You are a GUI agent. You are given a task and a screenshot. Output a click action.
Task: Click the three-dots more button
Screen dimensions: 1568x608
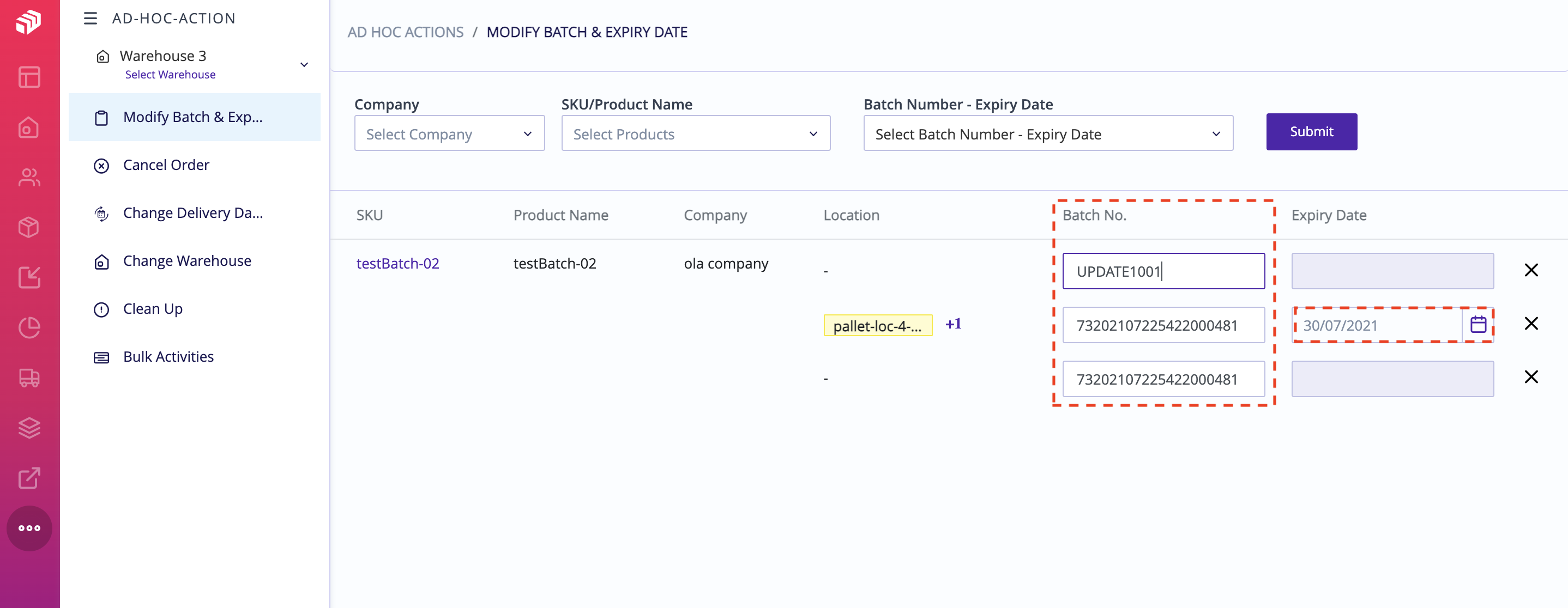pyautogui.click(x=29, y=528)
